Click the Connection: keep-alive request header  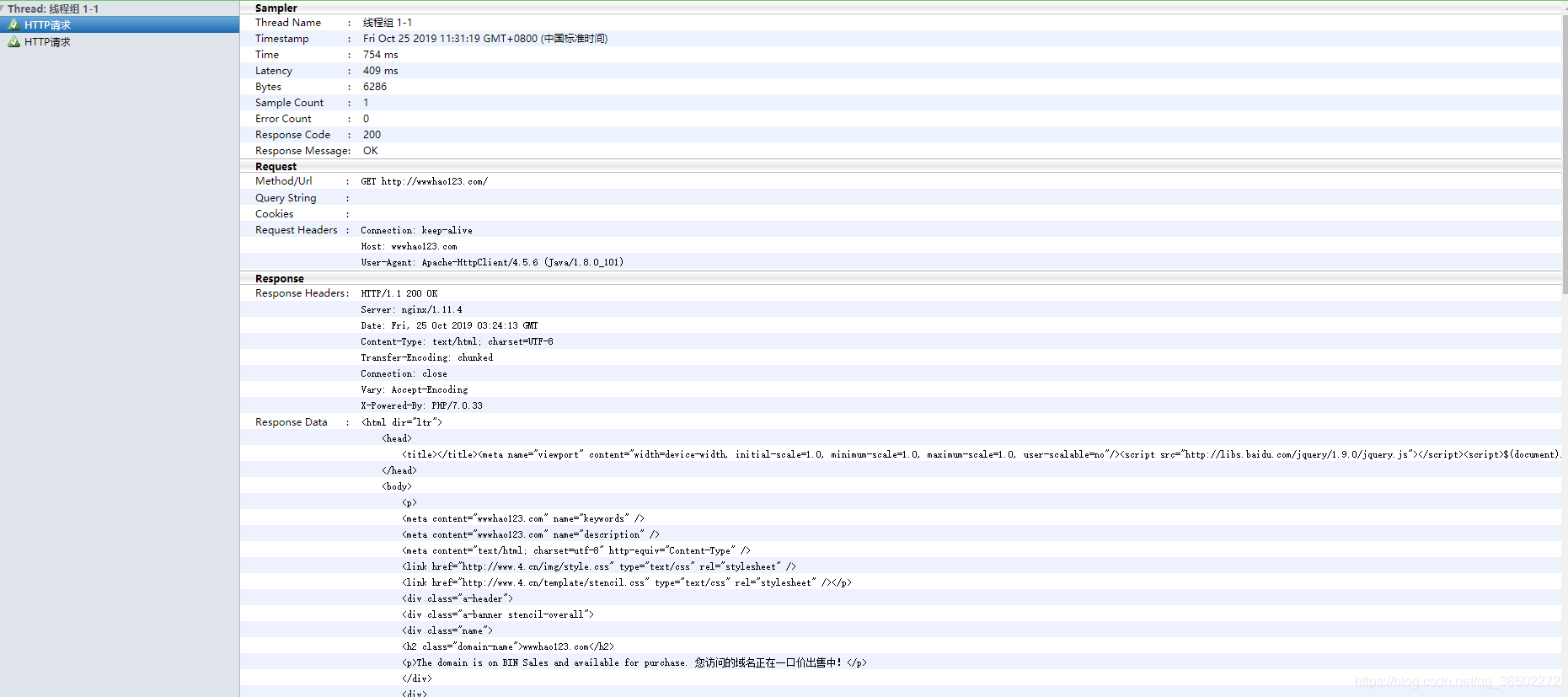[x=416, y=230]
